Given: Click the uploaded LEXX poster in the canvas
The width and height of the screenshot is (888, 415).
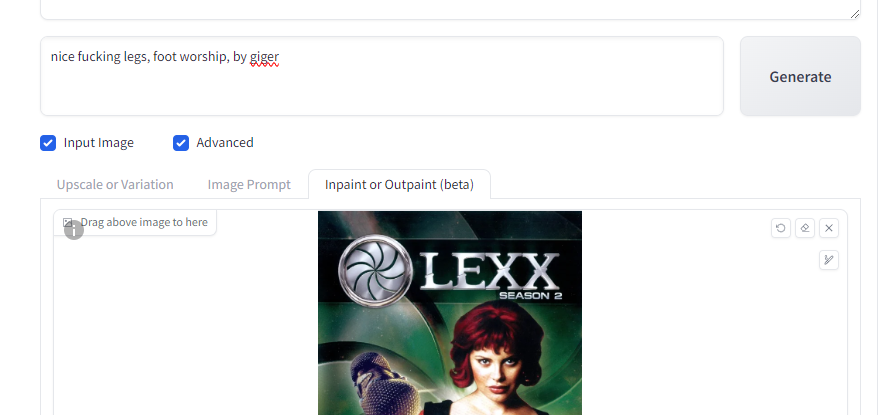Looking at the screenshot, I should click(450, 313).
